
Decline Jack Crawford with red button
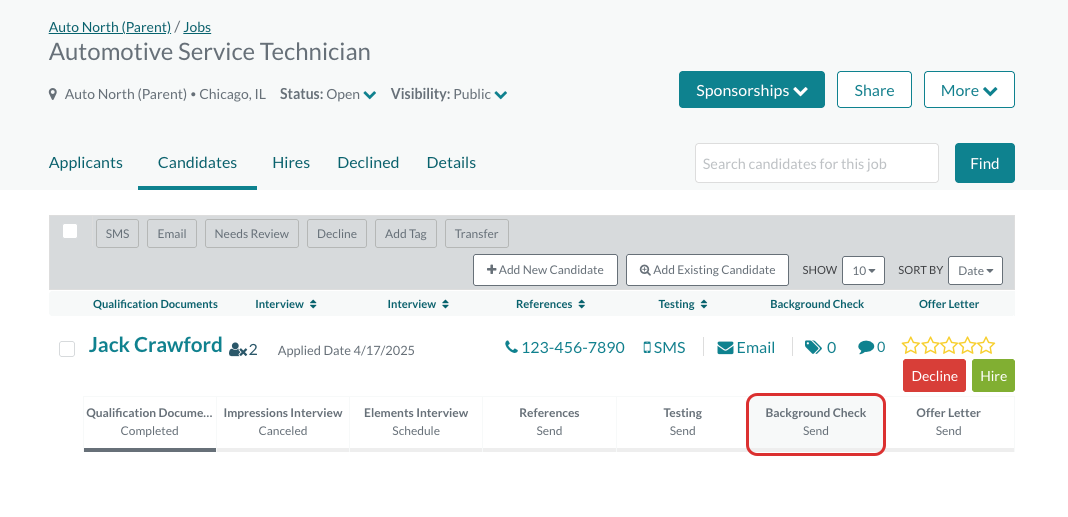(x=934, y=375)
